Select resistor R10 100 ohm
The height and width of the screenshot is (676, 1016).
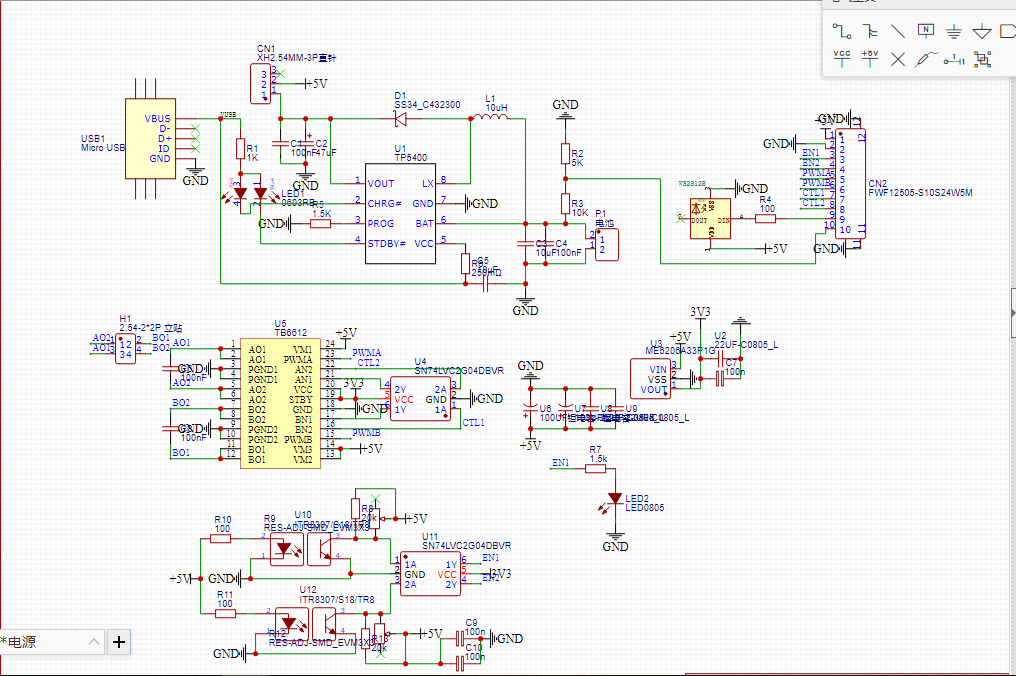click(x=220, y=538)
